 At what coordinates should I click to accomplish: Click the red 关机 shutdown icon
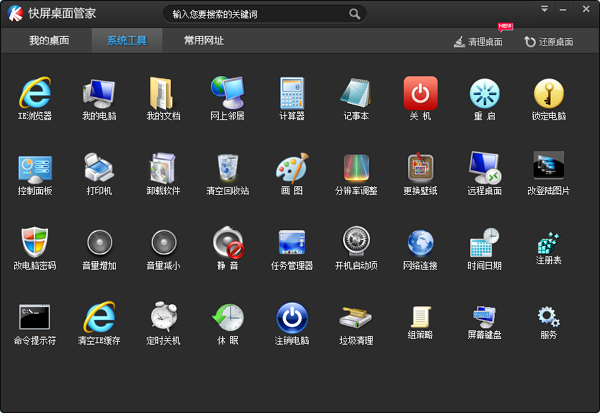click(421, 93)
